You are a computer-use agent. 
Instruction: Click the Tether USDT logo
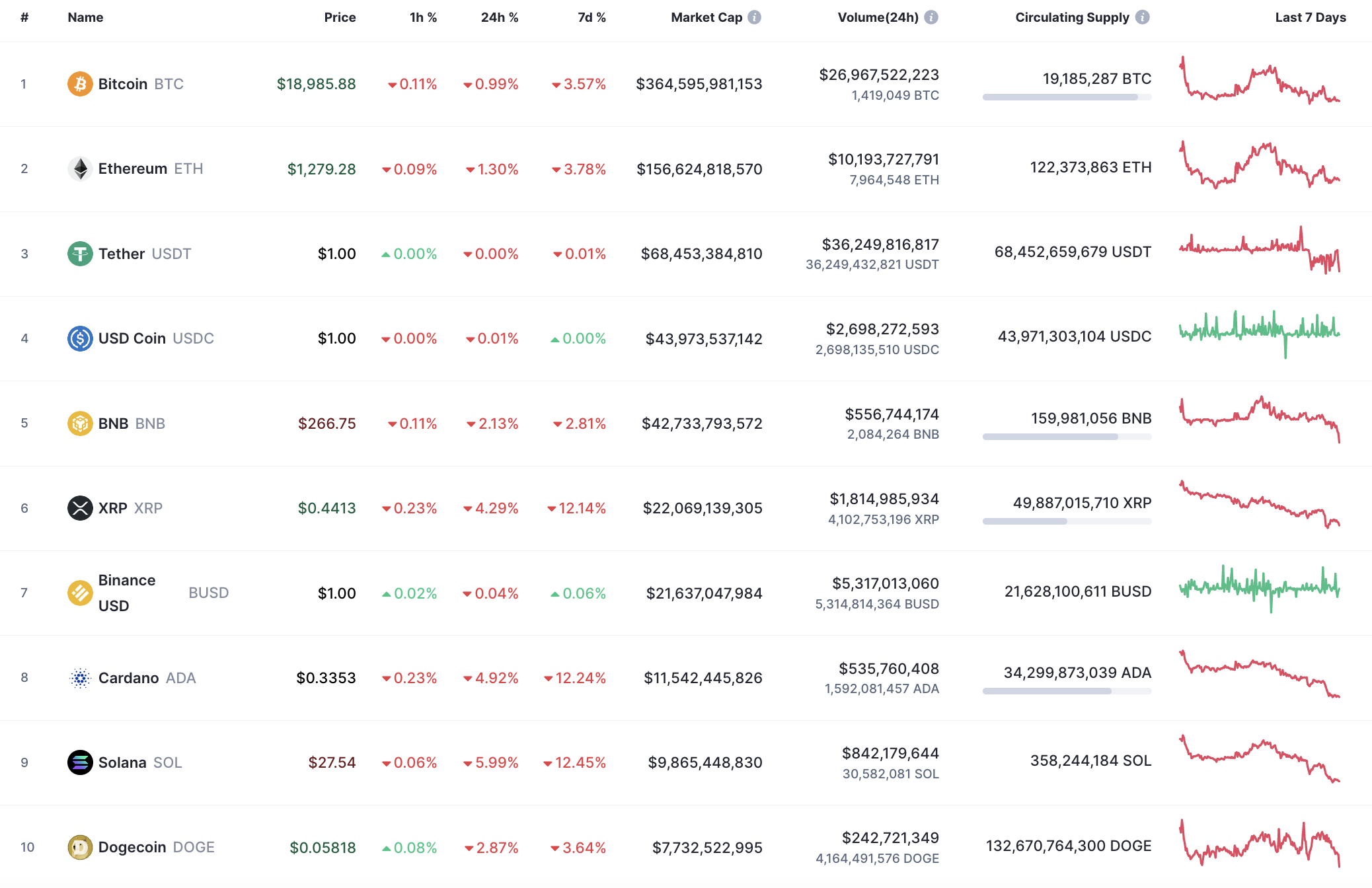click(x=79, y=253)
